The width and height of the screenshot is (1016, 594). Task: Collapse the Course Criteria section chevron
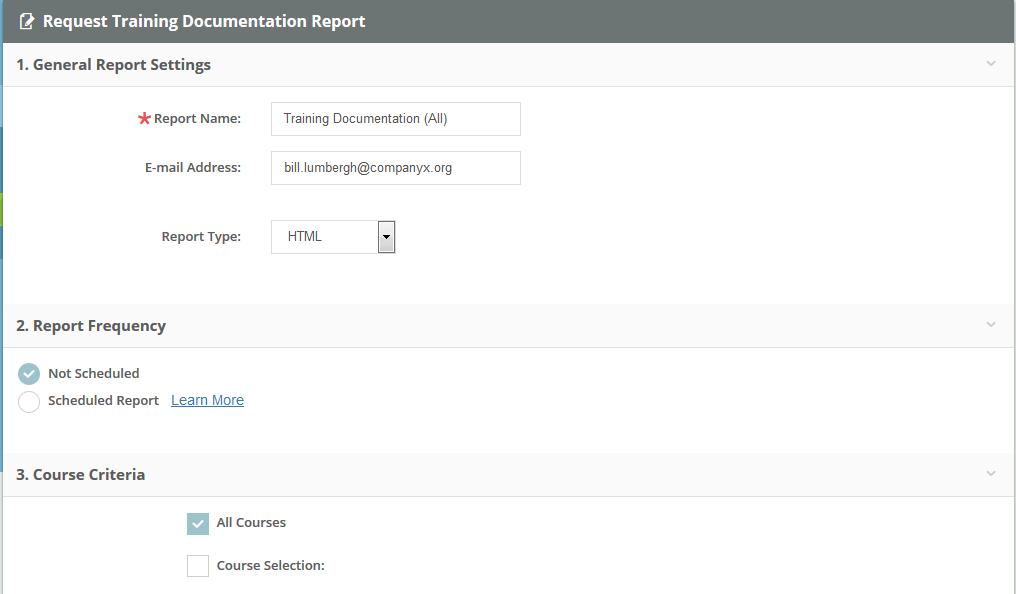click(991, 474)
